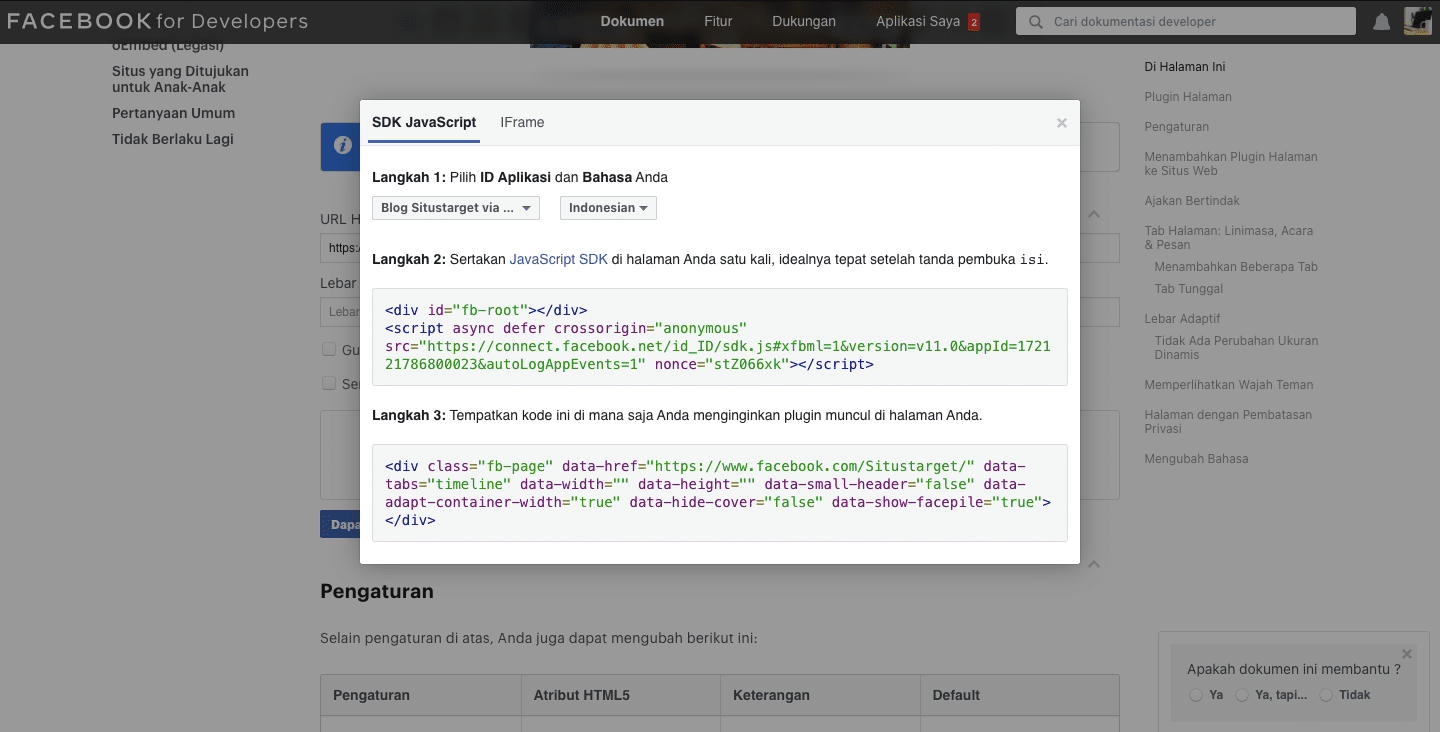The height and width of the screenshot is (732, 1440).
Task: Click the fb-page div code block
Action: click(x=720, y=493)
